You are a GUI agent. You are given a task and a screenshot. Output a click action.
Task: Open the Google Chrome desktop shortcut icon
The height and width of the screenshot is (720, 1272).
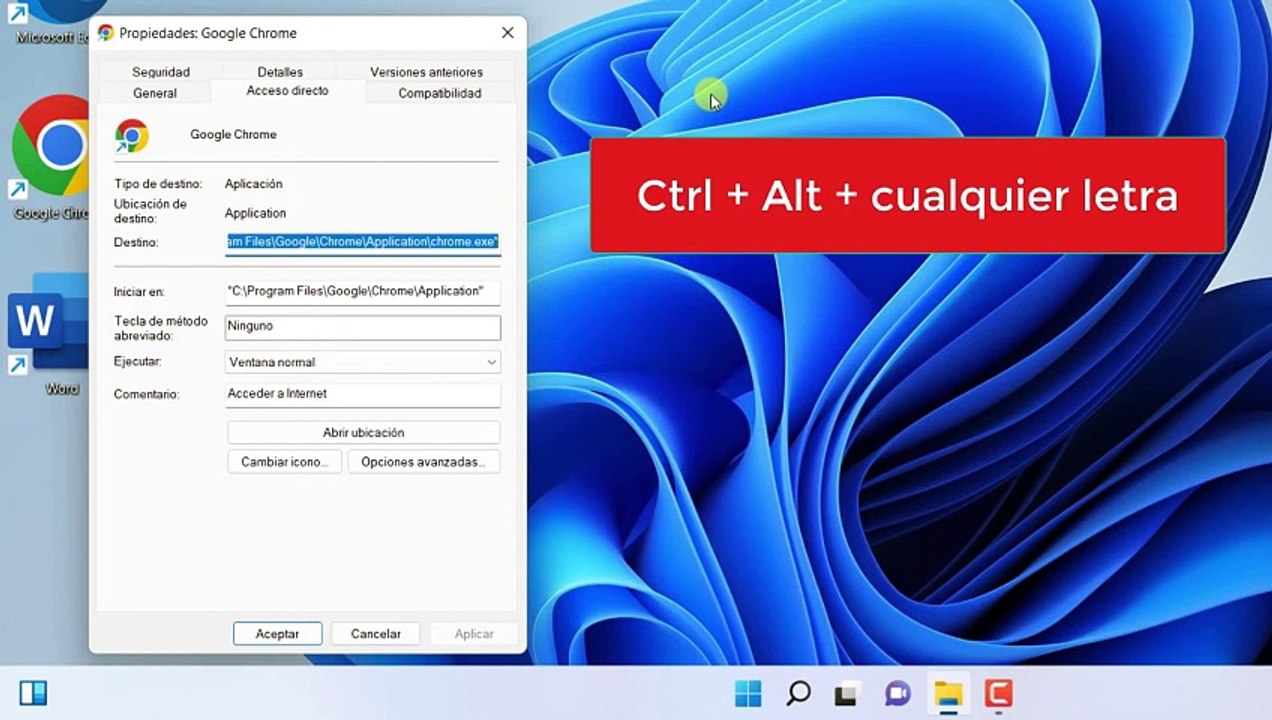pos(50,146)
